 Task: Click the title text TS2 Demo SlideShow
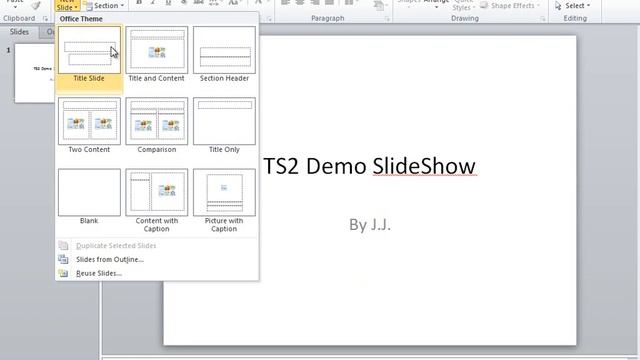(369, 166)
